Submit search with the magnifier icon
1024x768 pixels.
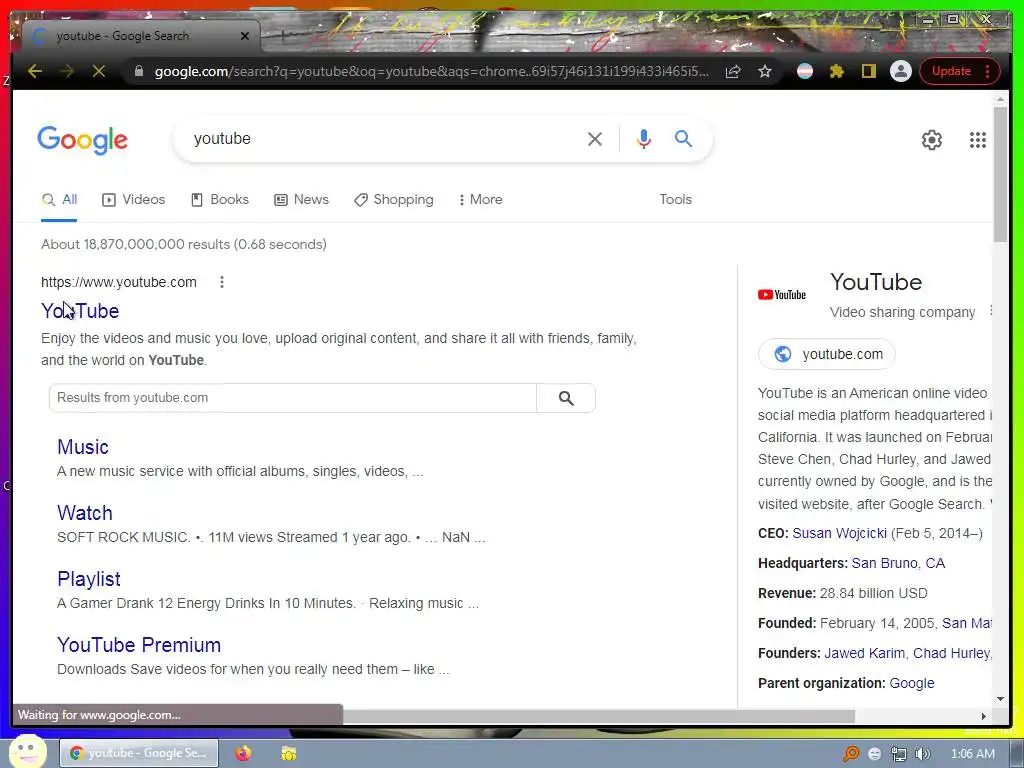[x=683, y=138]
